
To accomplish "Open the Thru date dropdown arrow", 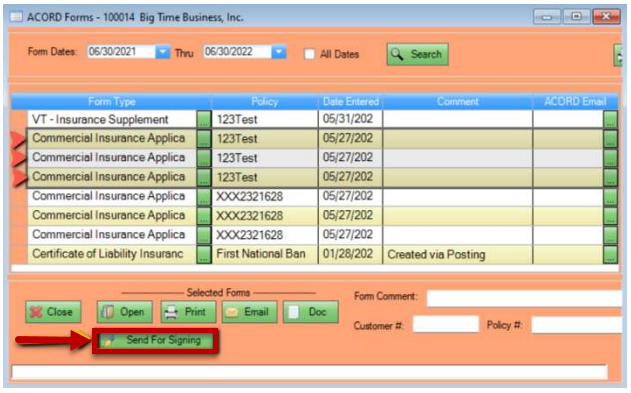I will click(x=278, y=52).
